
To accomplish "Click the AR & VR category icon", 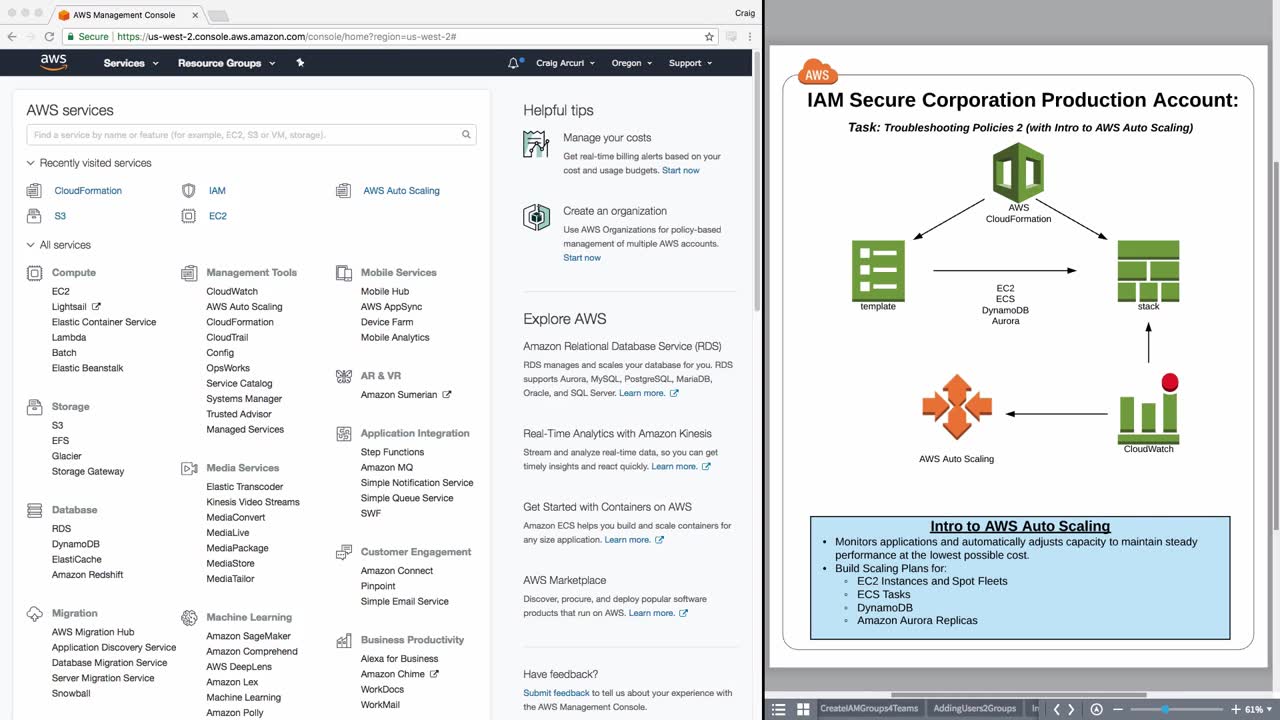I will 344,376.
